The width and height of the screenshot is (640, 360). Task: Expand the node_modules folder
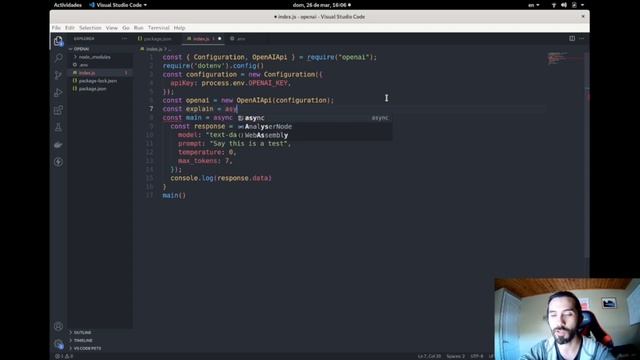tap(94, 57)
